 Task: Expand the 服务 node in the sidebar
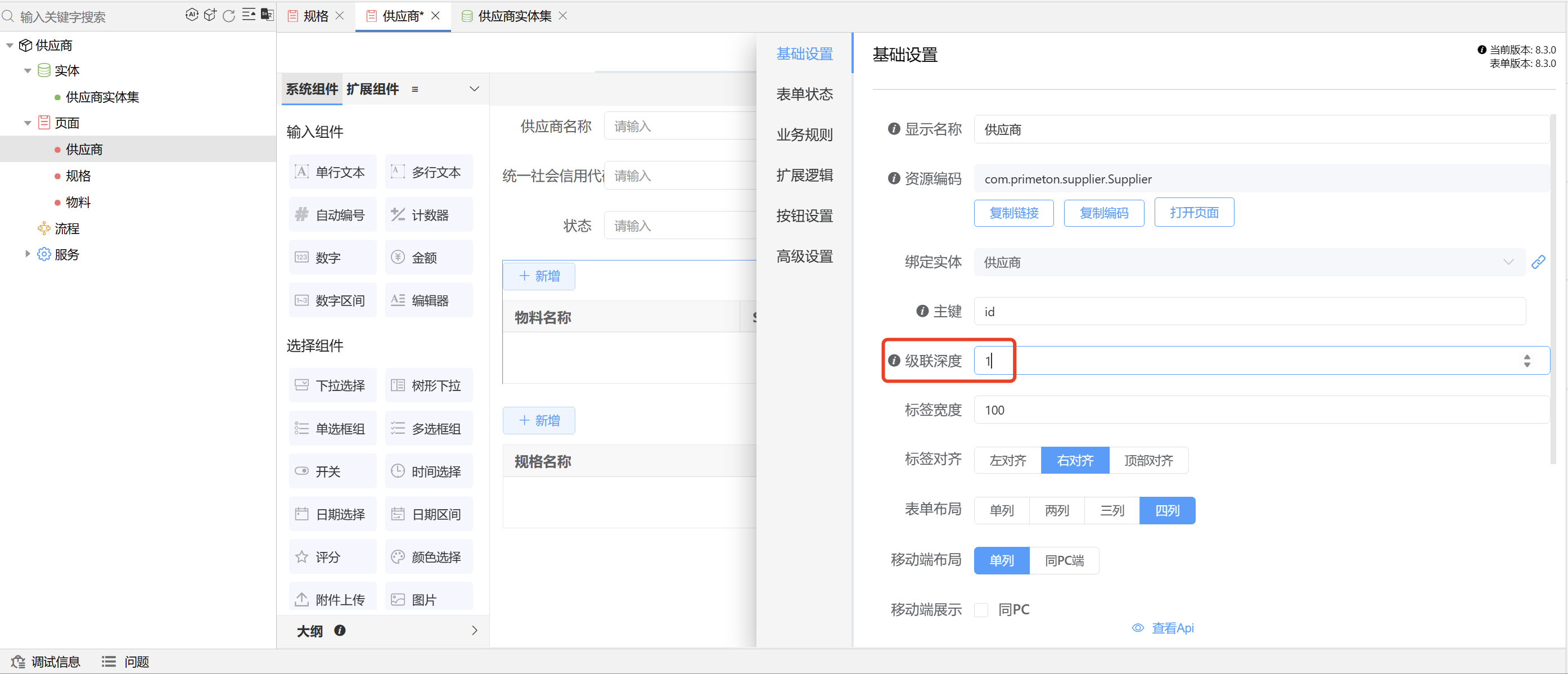[x=27, y=254]
